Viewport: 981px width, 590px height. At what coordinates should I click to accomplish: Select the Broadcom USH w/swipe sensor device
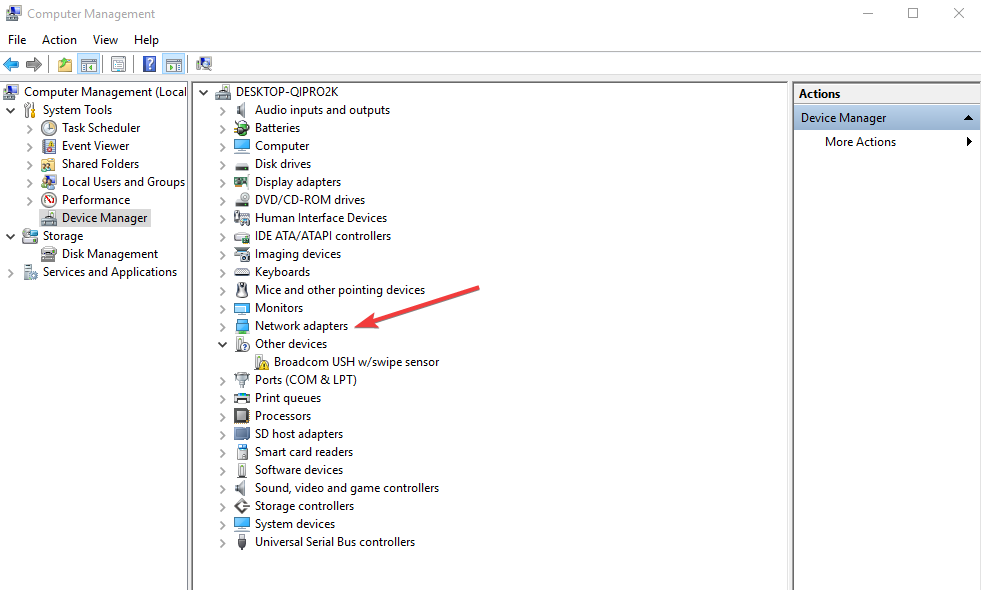click(x=356, y=362)
